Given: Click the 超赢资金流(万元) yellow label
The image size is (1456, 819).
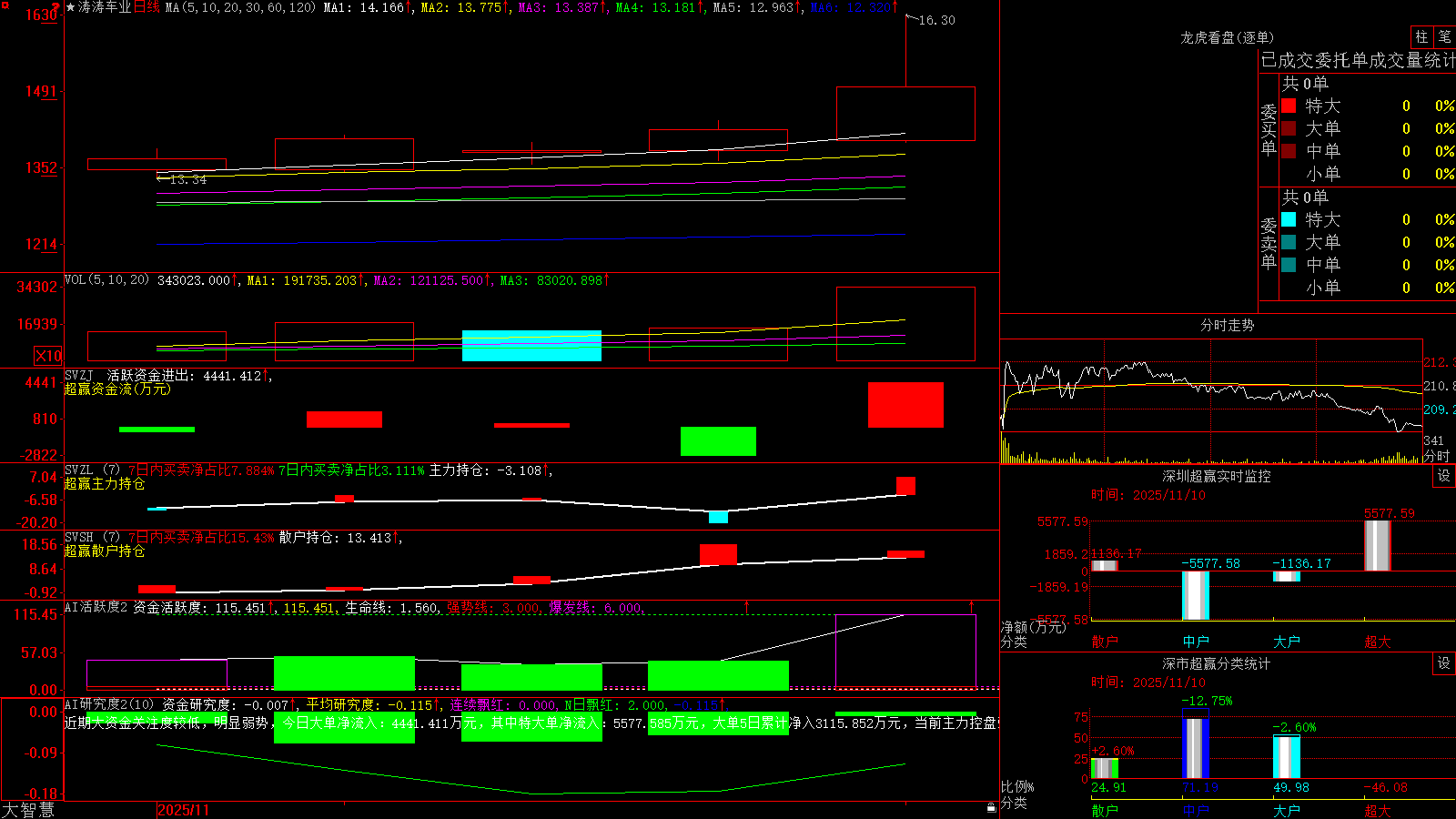Looking at the screenshot, I should (117, 389).
